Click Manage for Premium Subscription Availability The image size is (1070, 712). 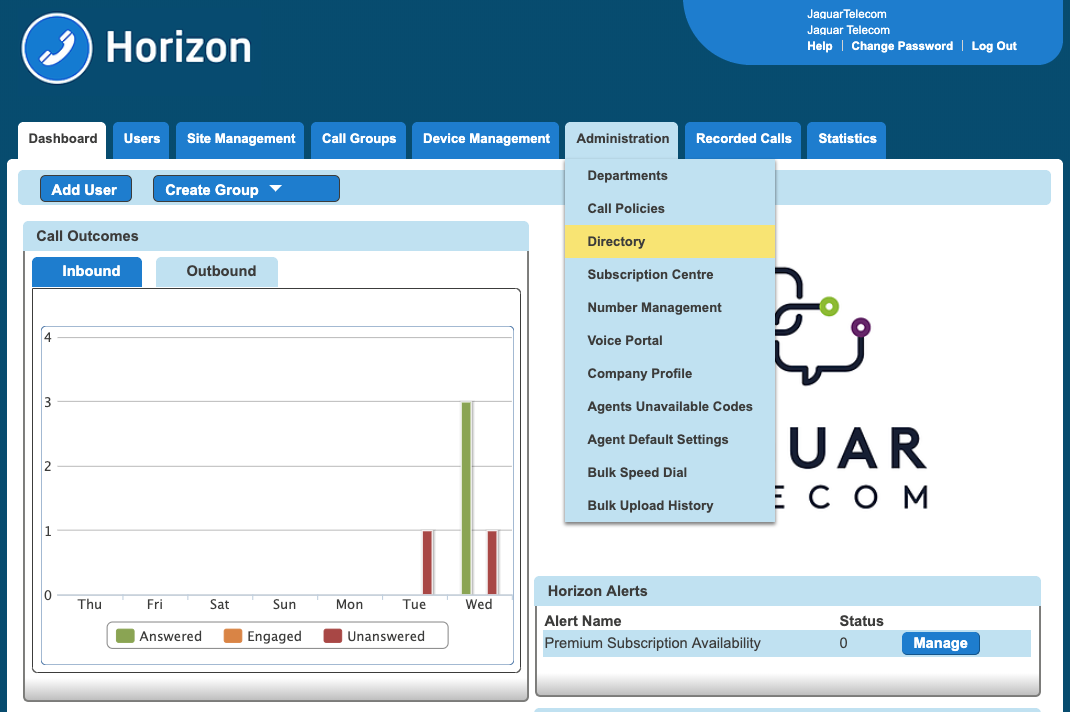pyautogui.click(x=940, y=643)
